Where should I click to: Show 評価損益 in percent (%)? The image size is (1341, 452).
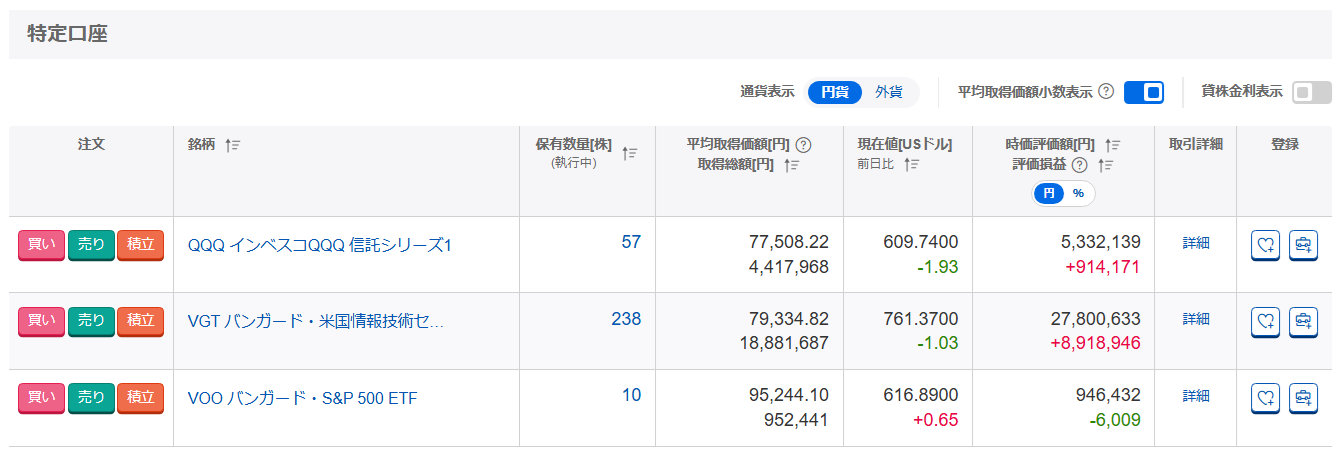tap(1078, 194)
